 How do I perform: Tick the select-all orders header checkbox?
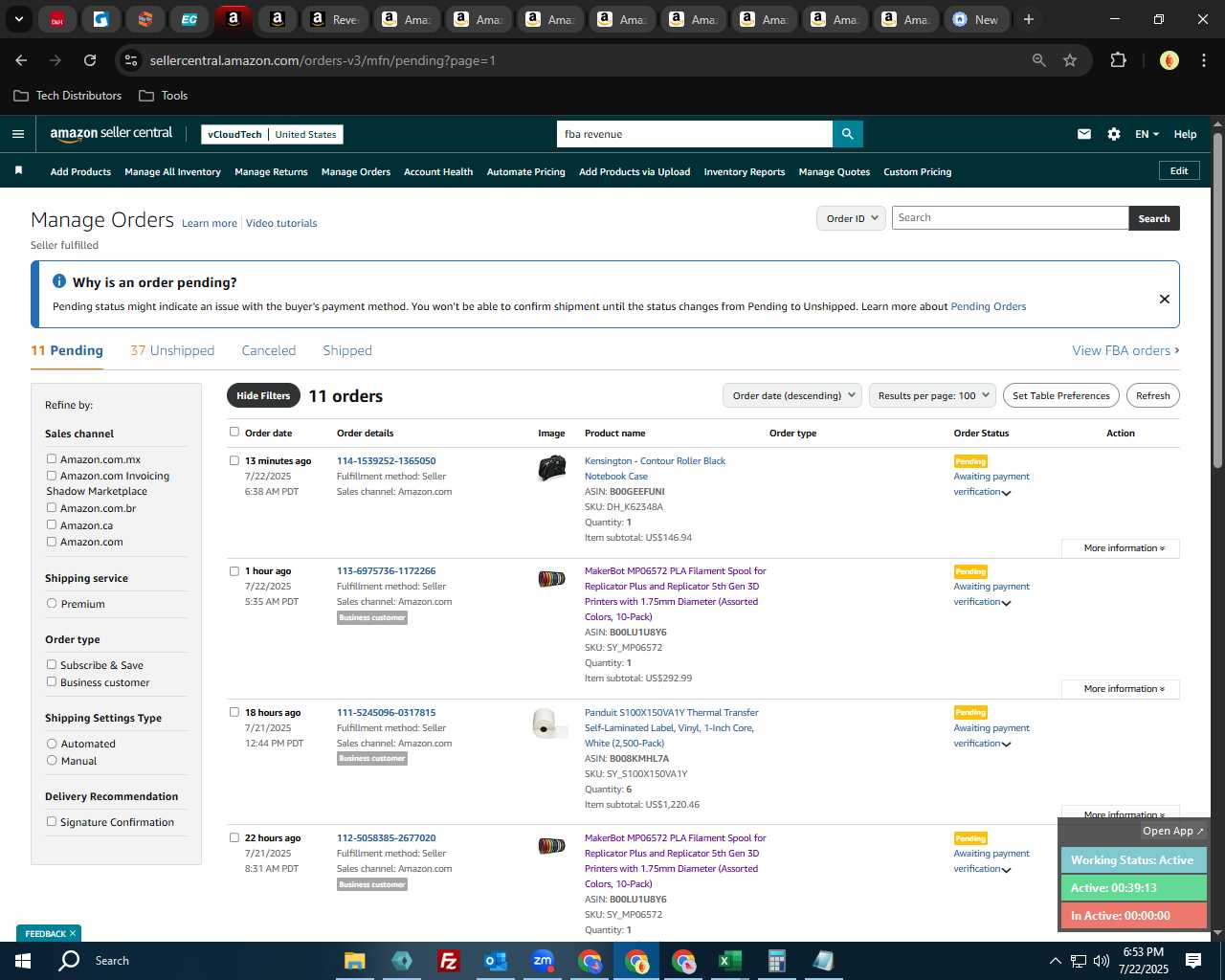pos(234,432)
